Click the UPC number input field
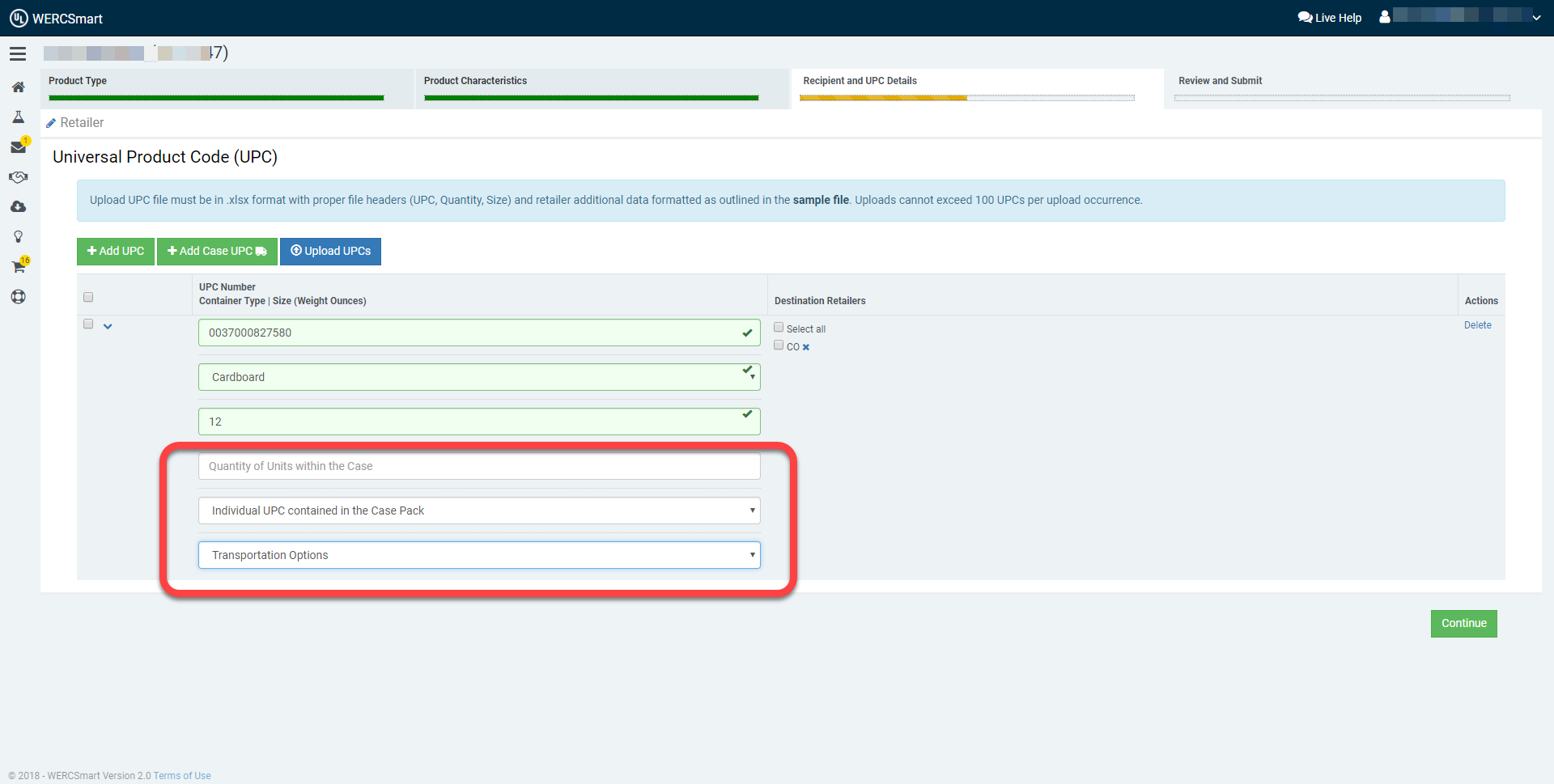Viewport: 1554px width, 784px height. tap(479, 333)
